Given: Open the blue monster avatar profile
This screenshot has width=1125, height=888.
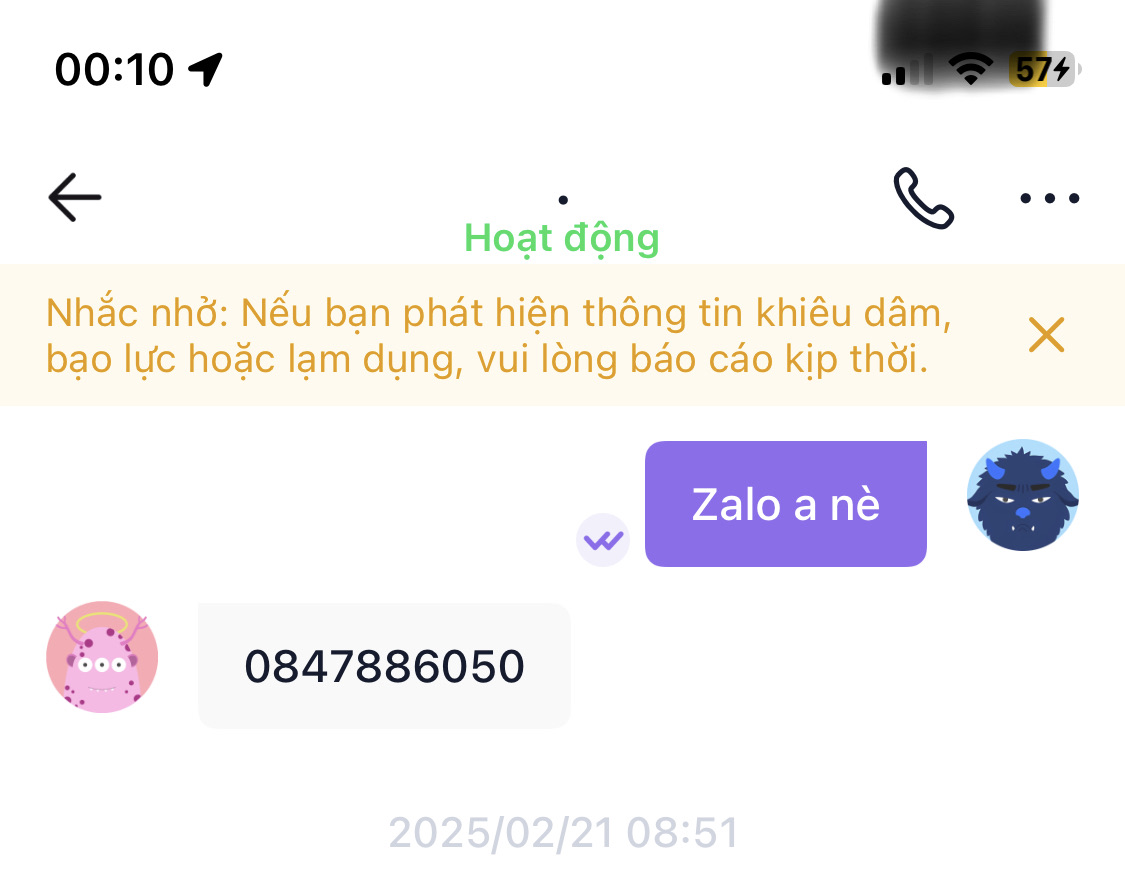Looking at the screenshot, I should [x=1022, y=495].
